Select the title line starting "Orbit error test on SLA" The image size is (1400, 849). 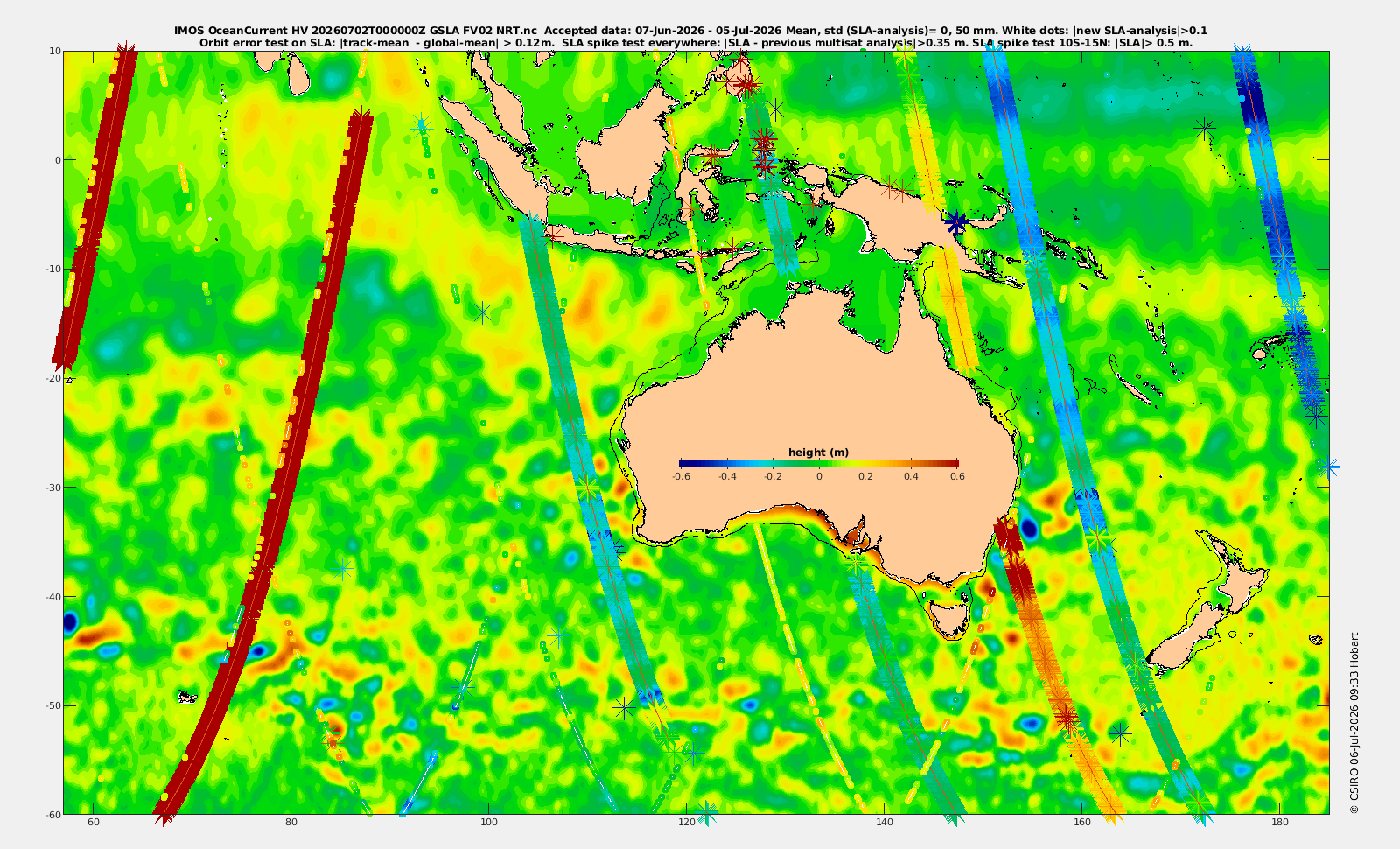pyautogui.click(x=696, y=42)
